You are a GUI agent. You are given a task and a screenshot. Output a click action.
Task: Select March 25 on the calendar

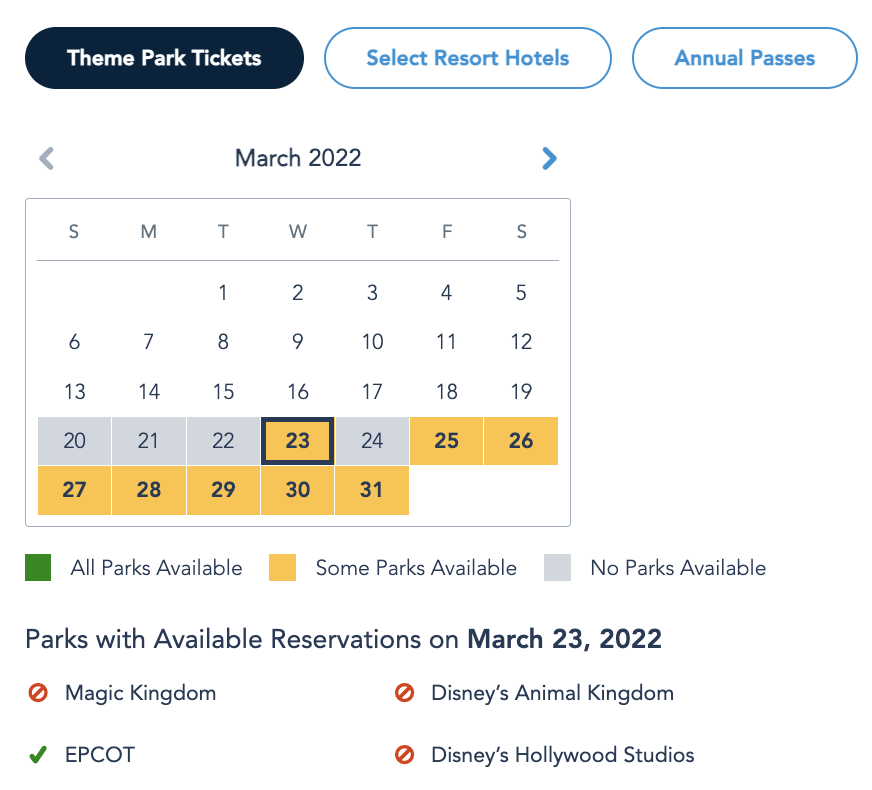point(447,441)
